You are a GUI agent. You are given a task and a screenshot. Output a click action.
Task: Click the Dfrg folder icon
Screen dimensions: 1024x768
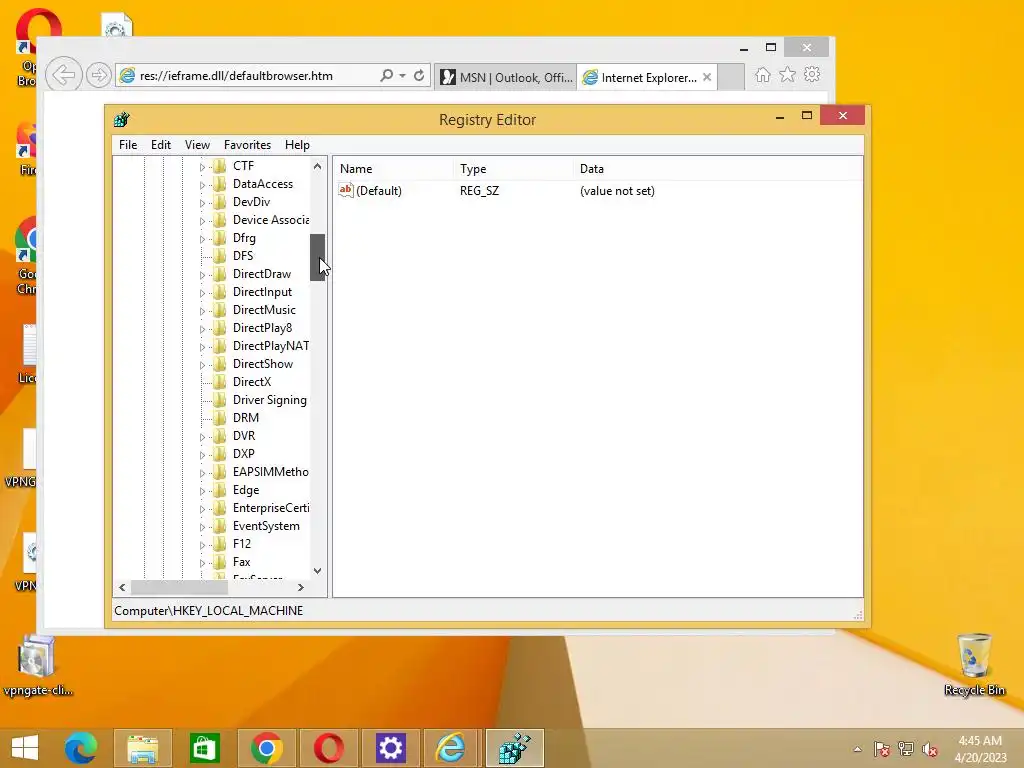(x=220, y=238)
